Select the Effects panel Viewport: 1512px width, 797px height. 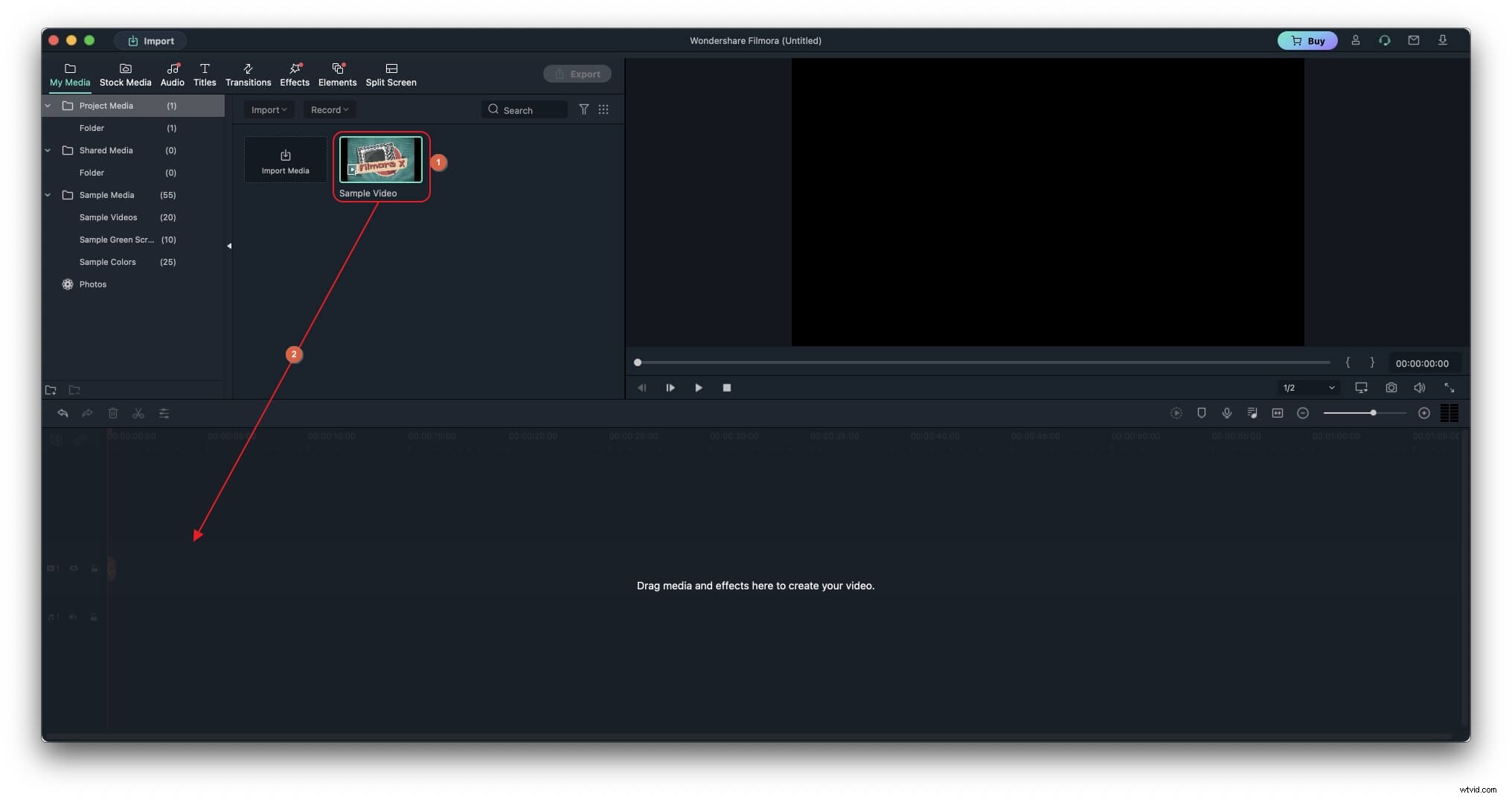[294, 73]
